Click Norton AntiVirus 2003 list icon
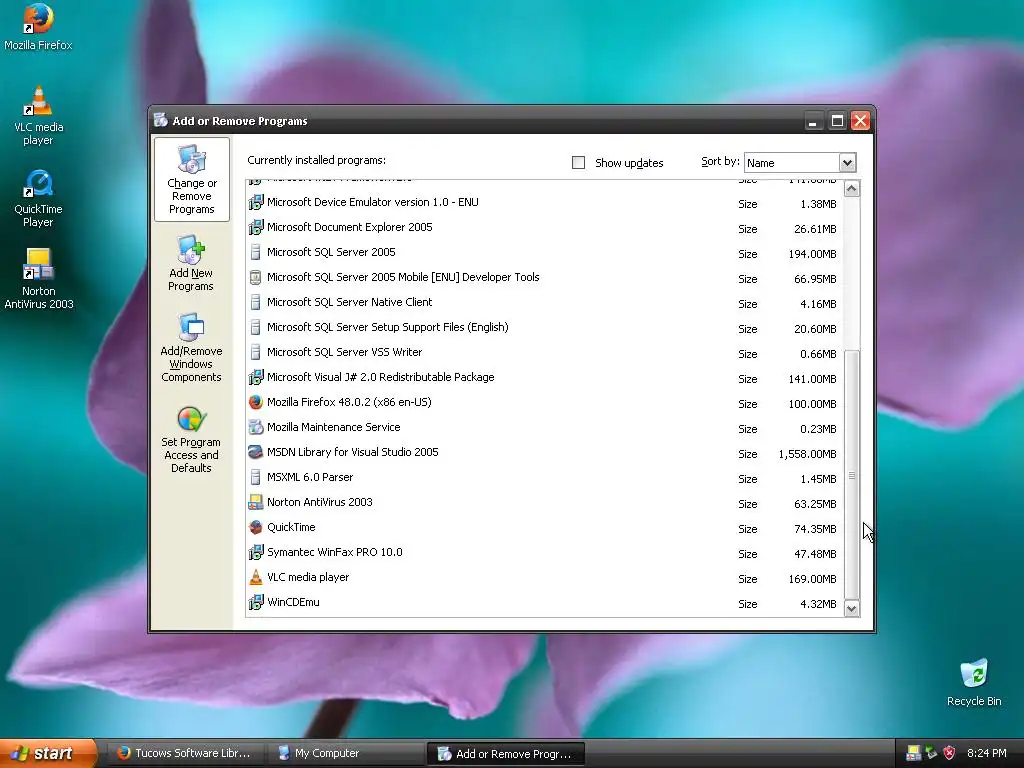1024x768 pixels. [x=255, y=502]
